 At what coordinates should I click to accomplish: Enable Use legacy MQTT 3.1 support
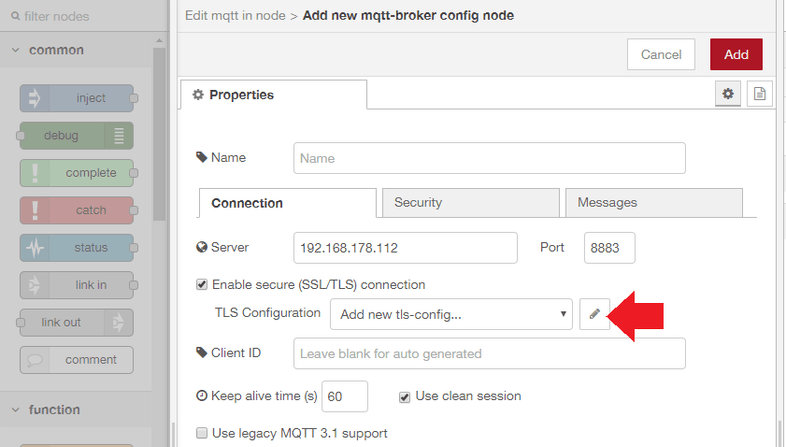pyautogui.click(x=202, y=433)
